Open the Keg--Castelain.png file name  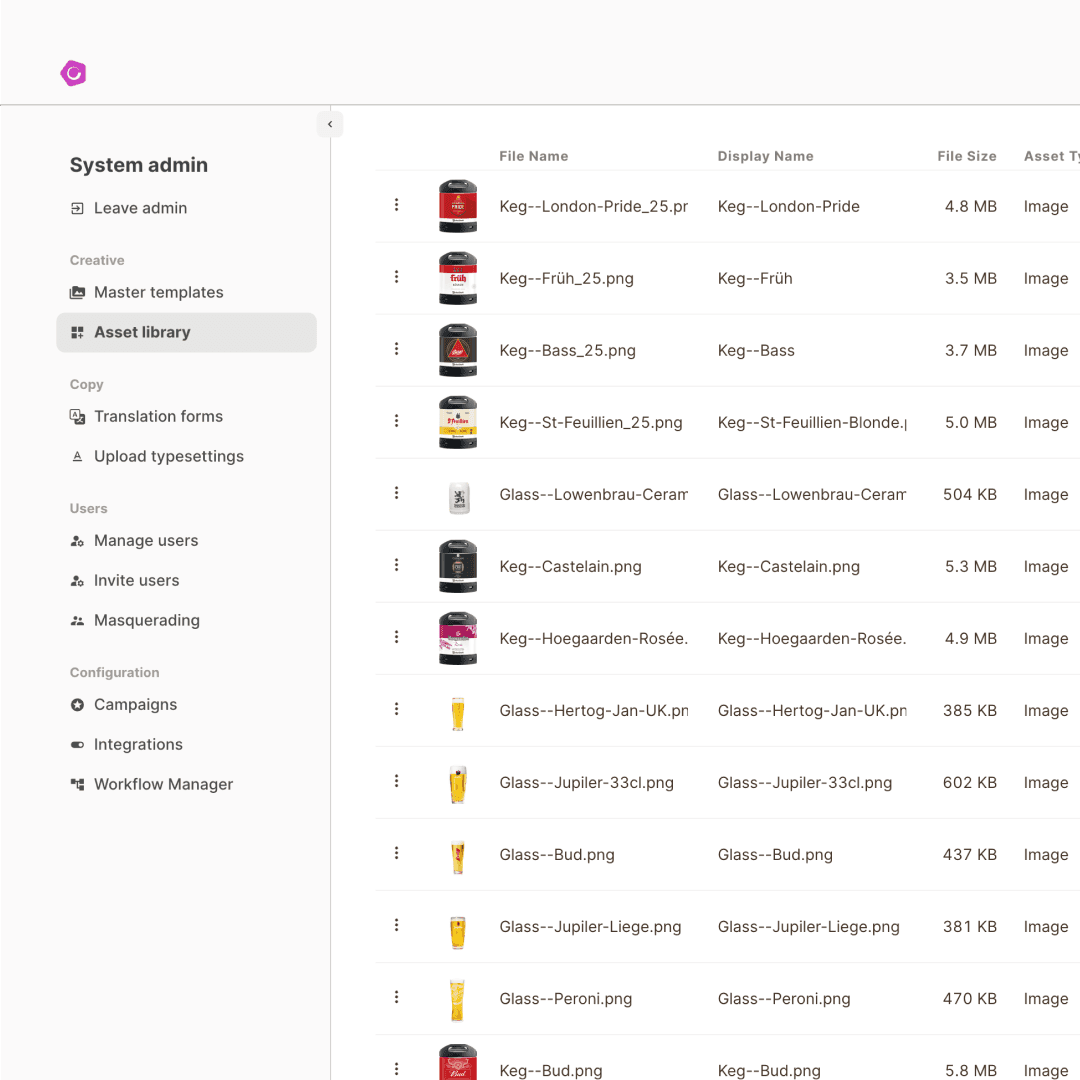pyautogui.click(x=570, y=566)
